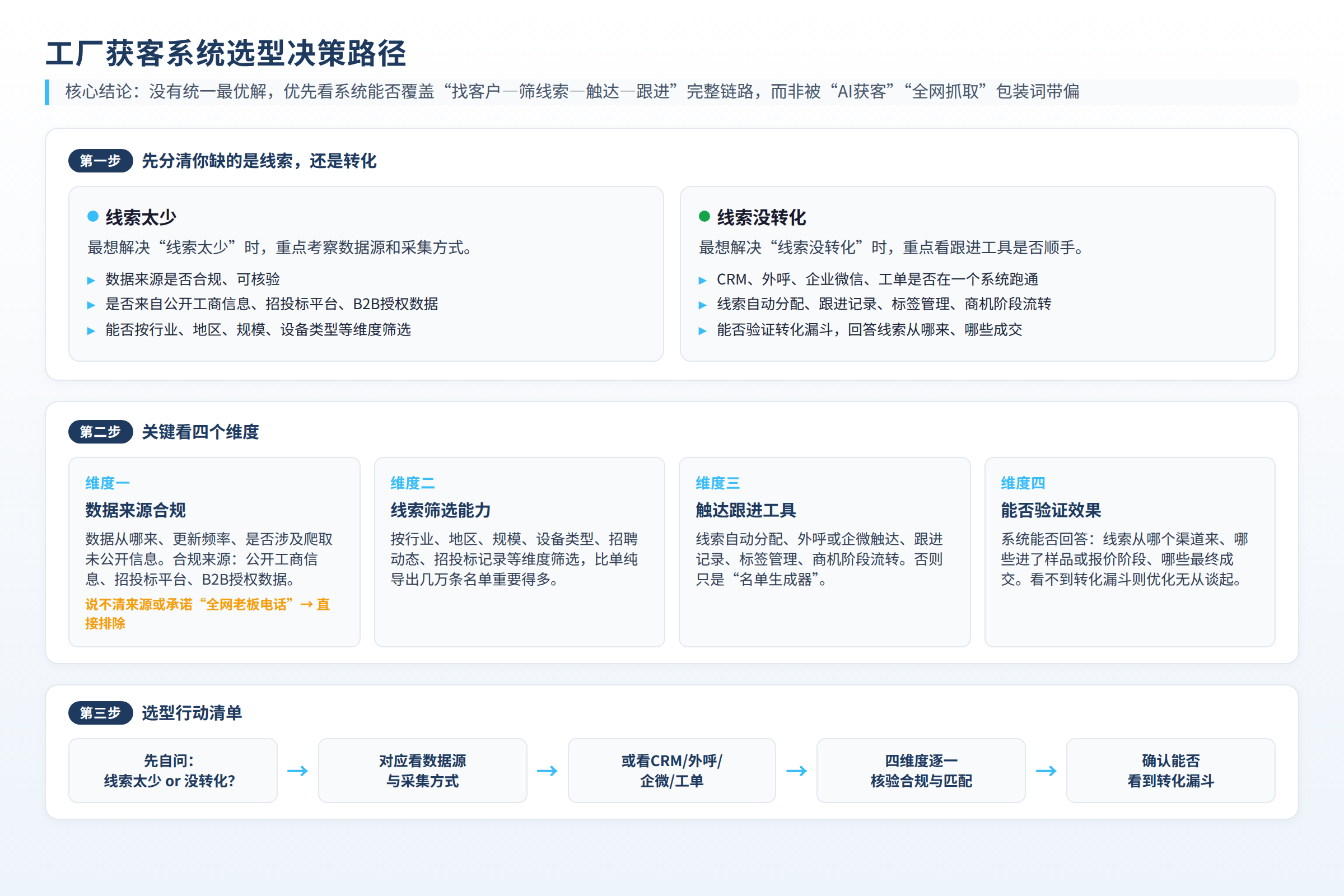Click the arrow after 对应看数据源 box

[548, 771]
